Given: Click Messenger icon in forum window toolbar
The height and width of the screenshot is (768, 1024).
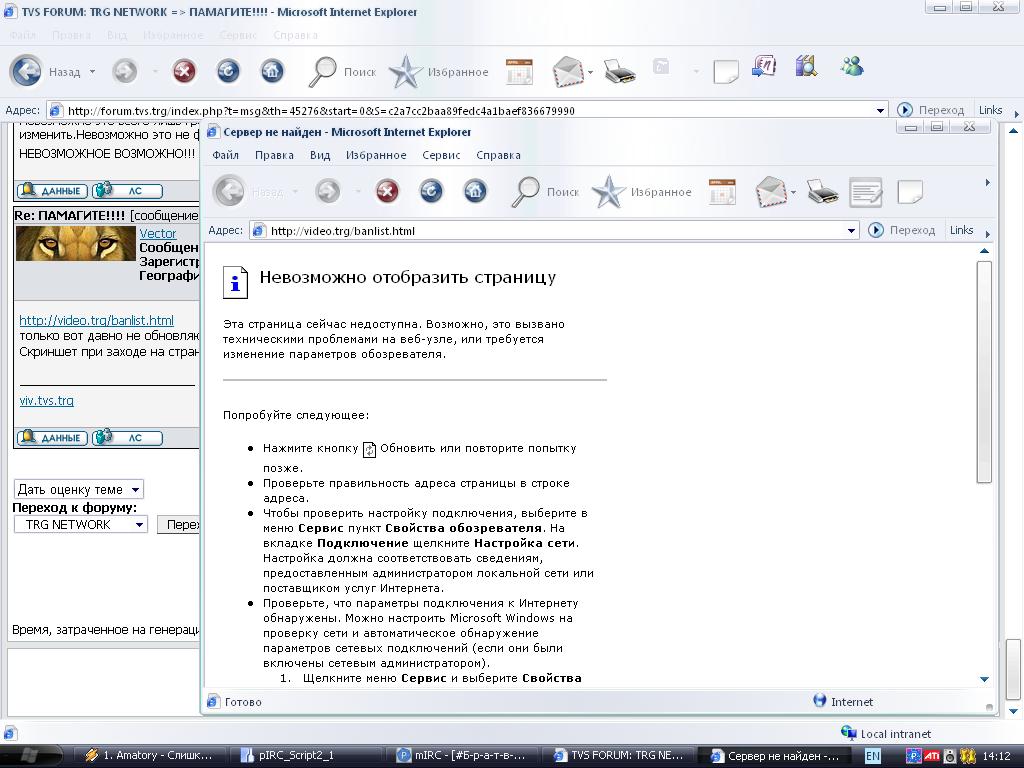Looking at the screenshot, I should (x=852, y=67).
